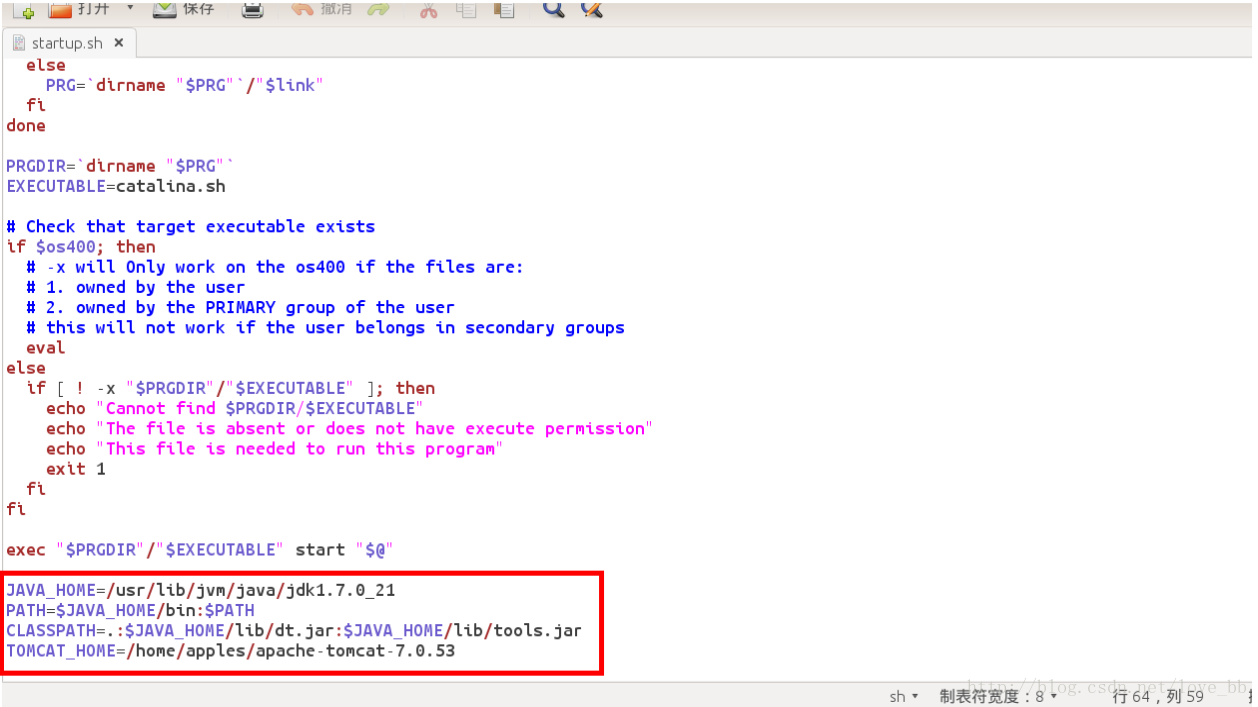Viewport: 1258px width, 707px height.
Task: Click the '# -x will Only work on the os400' comment
Action: [275, 266]
